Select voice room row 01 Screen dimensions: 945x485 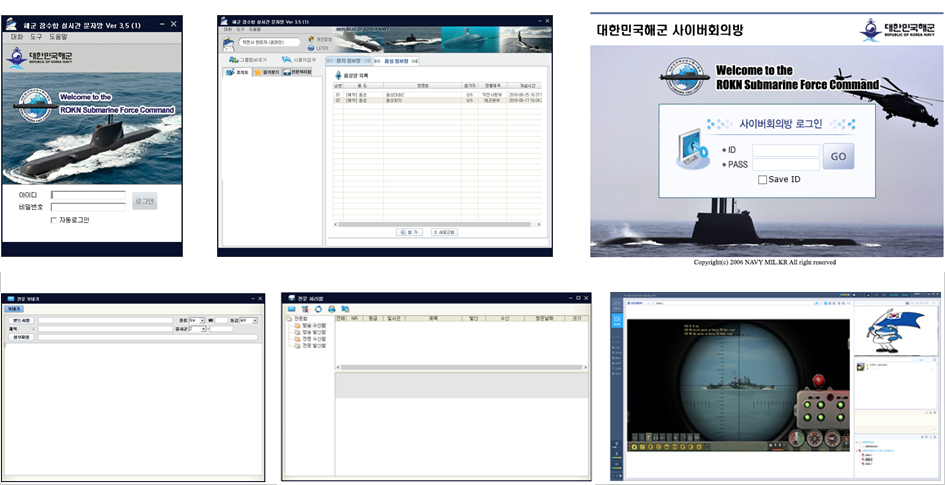[438, 95]
